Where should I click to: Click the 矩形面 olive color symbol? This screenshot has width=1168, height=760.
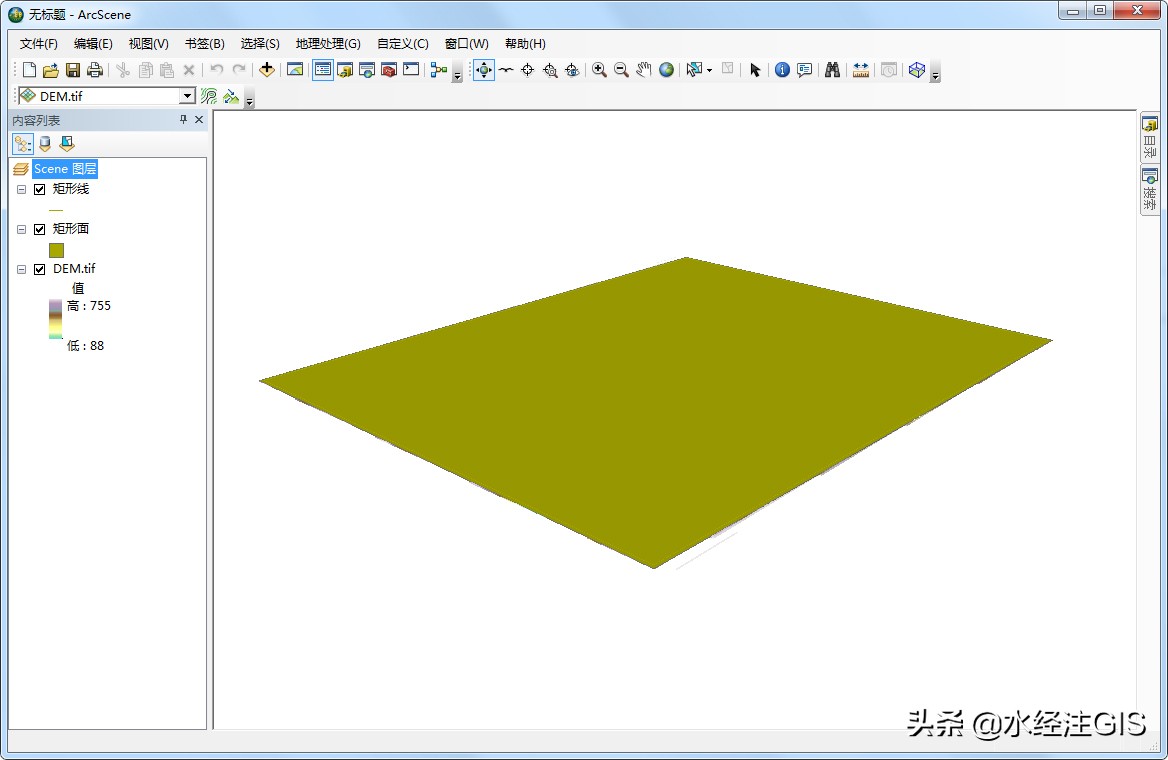[x=56, y=250]
